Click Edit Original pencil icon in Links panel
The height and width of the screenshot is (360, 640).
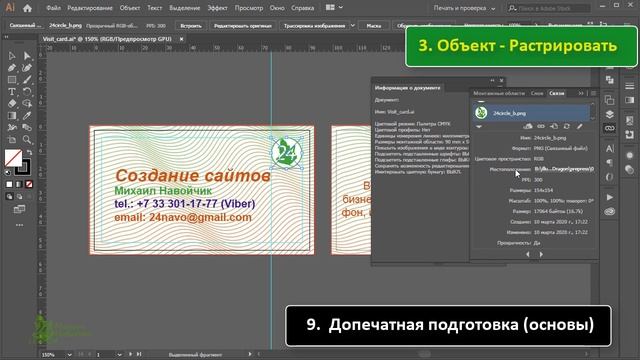click(579, 127)
